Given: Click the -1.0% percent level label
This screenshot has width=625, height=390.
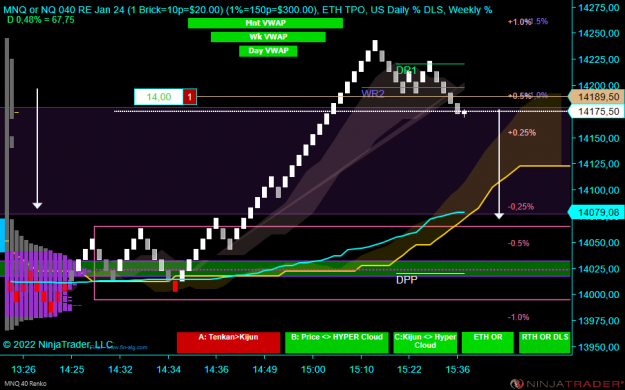Looking at the screenshot, I should [518, 317].
